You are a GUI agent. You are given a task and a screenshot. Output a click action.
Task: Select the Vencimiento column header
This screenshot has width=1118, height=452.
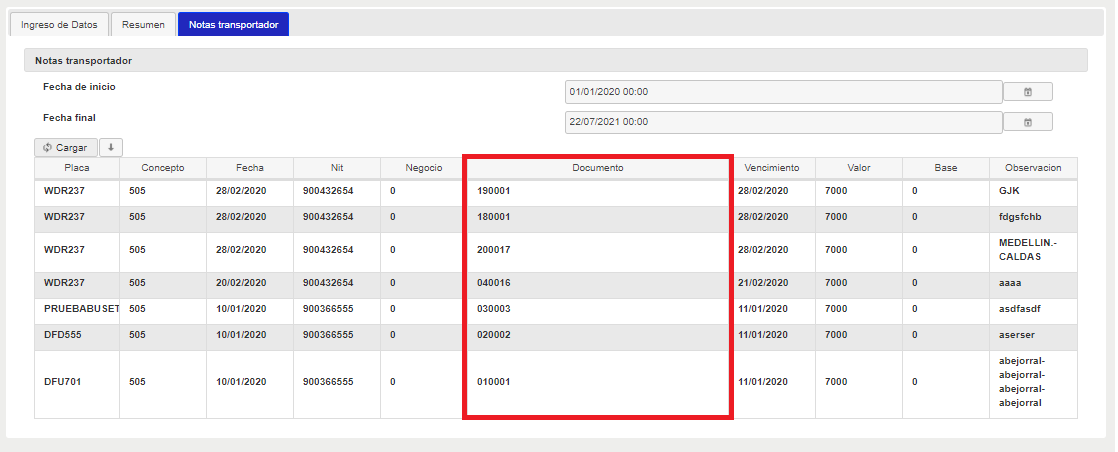[x=772, y=168]
